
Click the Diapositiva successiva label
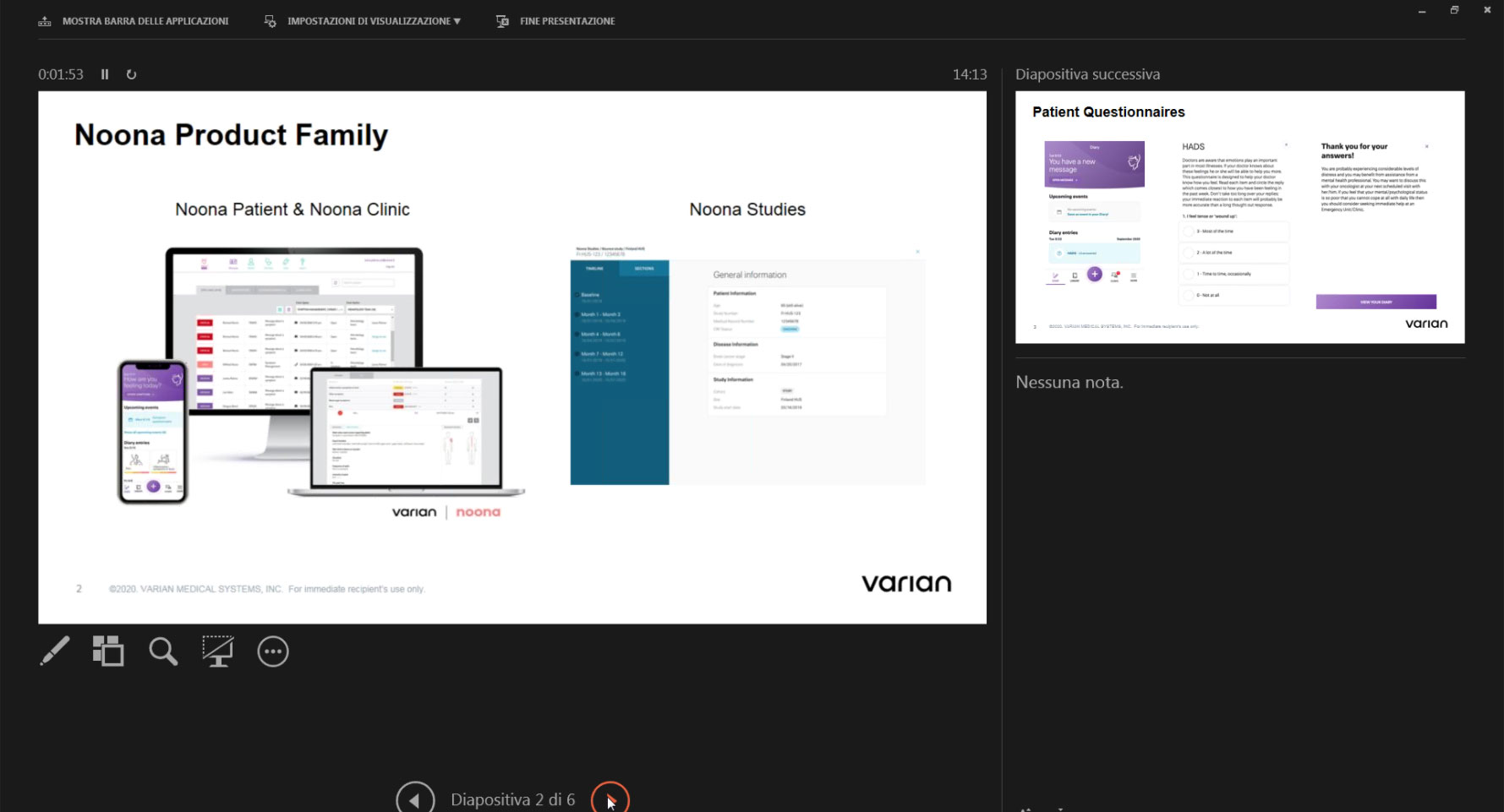(1088, 74)
